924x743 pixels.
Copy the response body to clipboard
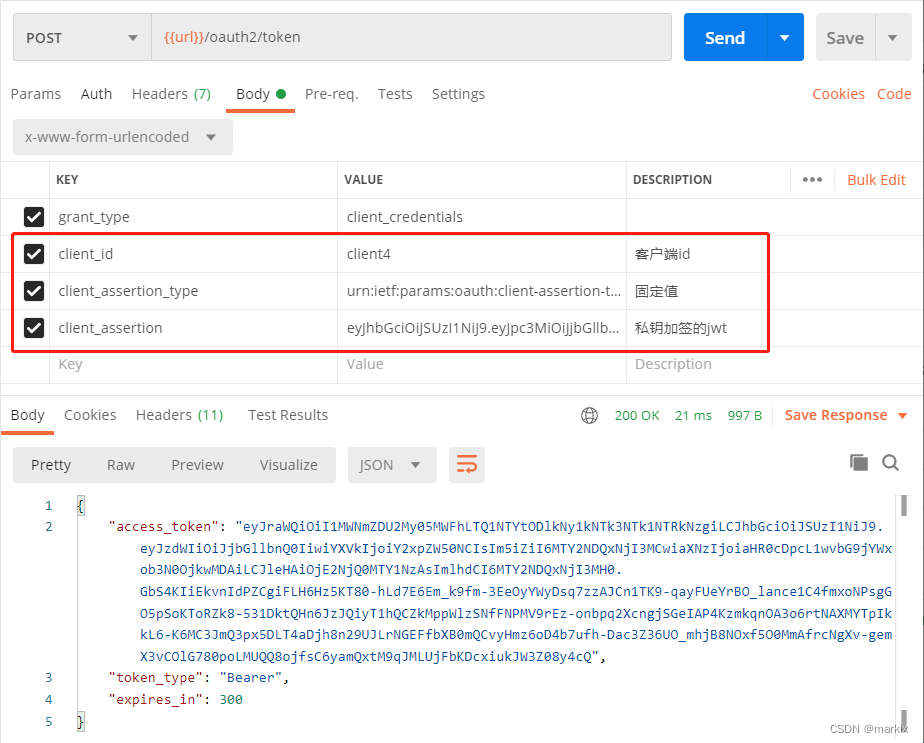click(858, 462)
